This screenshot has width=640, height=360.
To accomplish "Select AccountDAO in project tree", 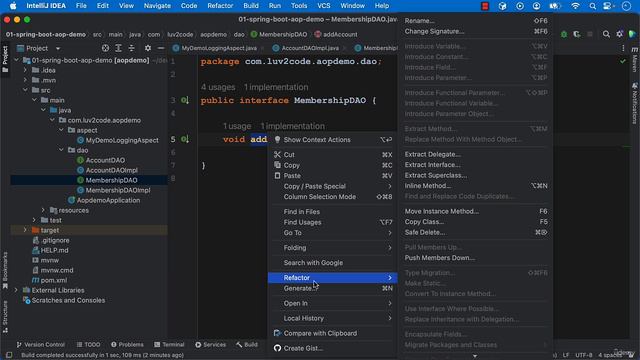I will [105, 160].
